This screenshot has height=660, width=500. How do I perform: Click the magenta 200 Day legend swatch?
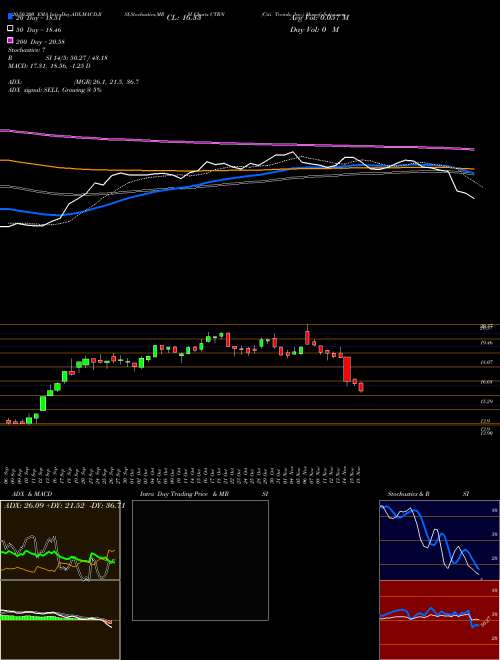pos(11,41)
